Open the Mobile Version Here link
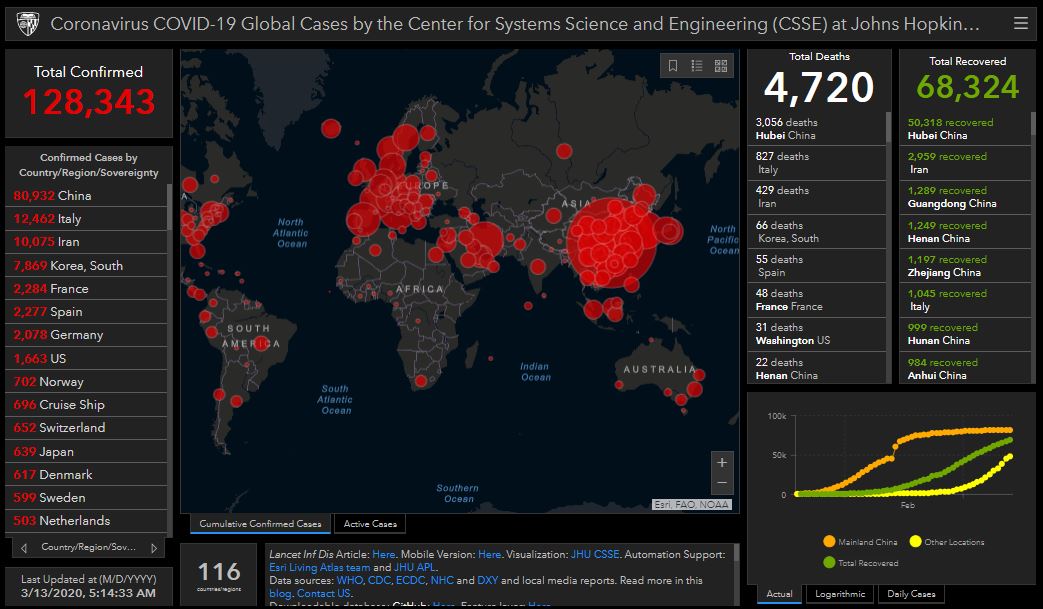The height and width of the screenshot is (609, 1043). (489, 554)
